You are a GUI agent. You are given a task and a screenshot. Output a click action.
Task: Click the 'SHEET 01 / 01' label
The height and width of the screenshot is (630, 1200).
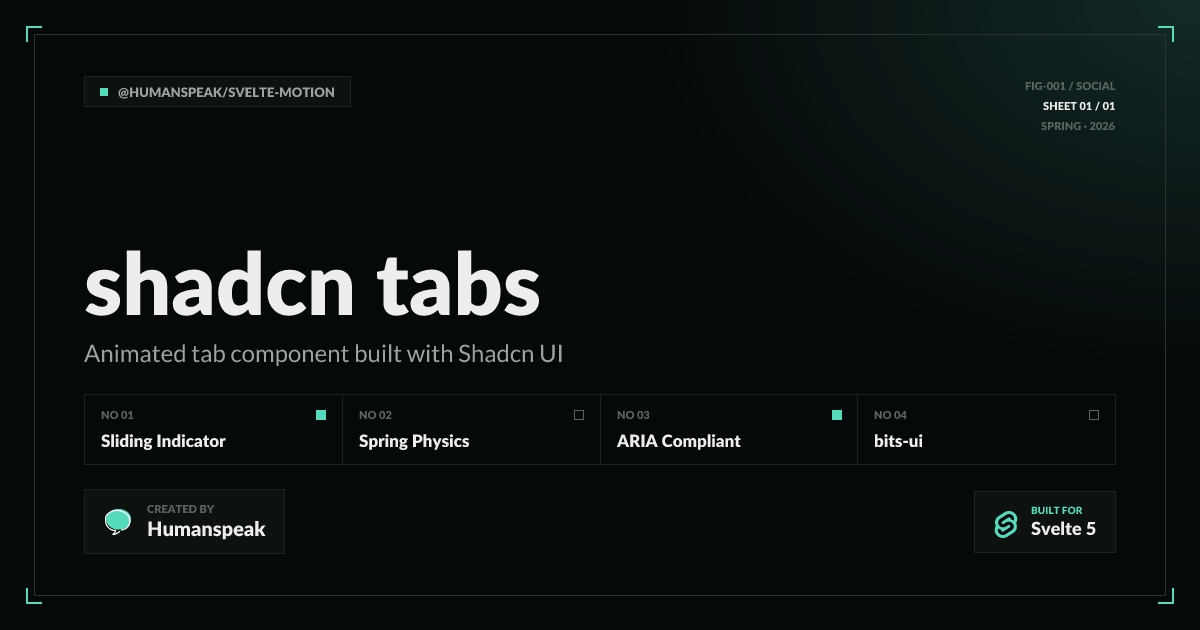[1079, 106]
